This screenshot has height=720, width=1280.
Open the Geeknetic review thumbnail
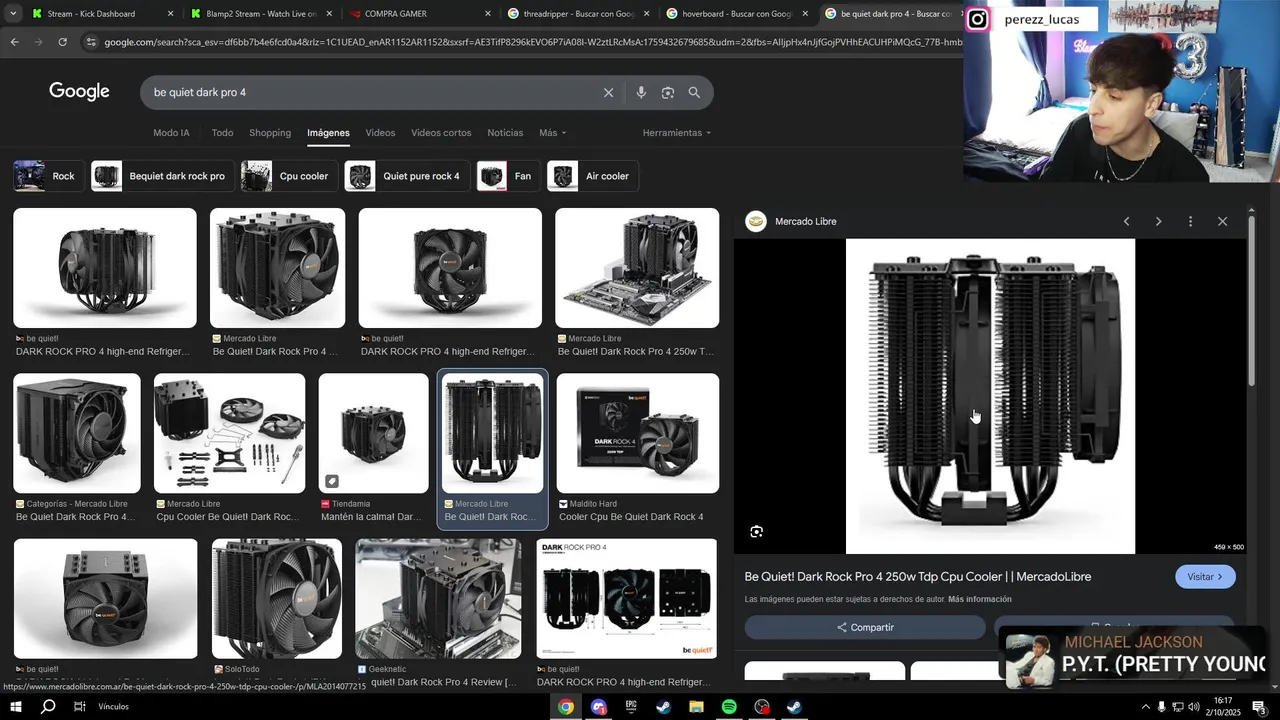click(438, 598)
